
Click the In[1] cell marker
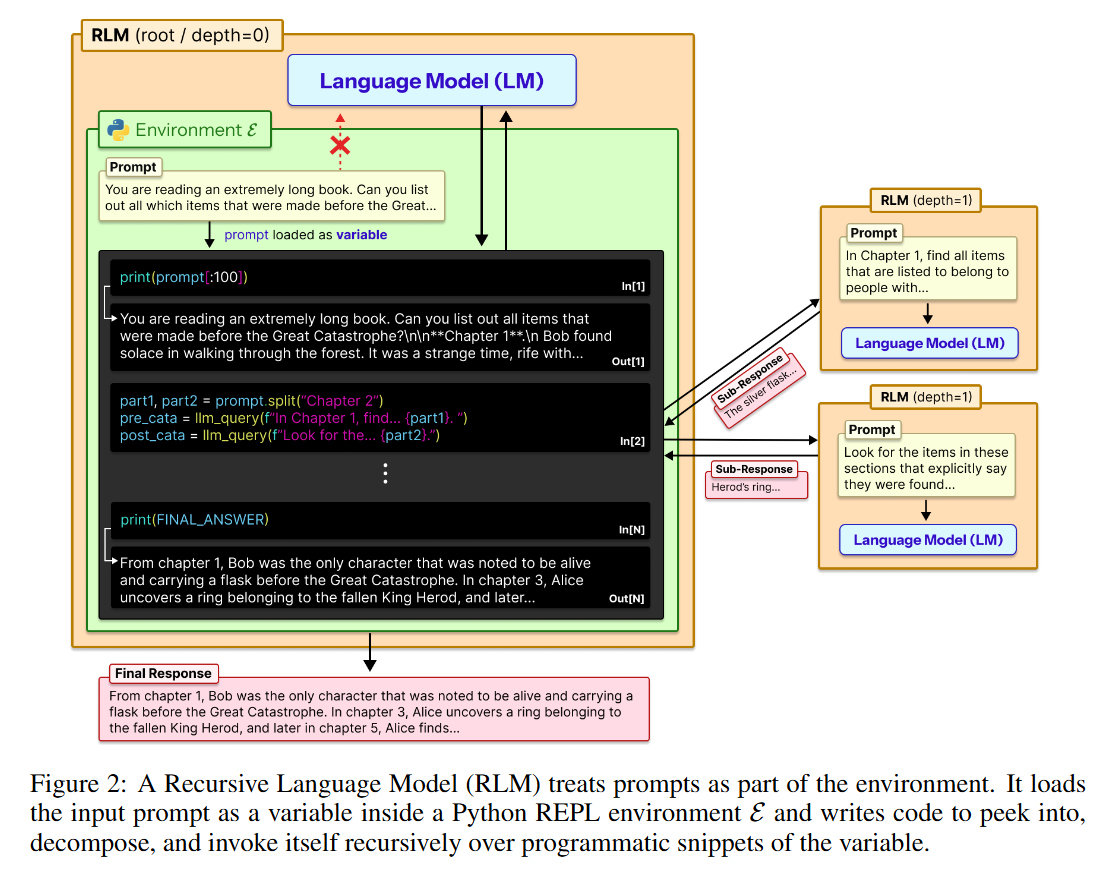[633, 285]
